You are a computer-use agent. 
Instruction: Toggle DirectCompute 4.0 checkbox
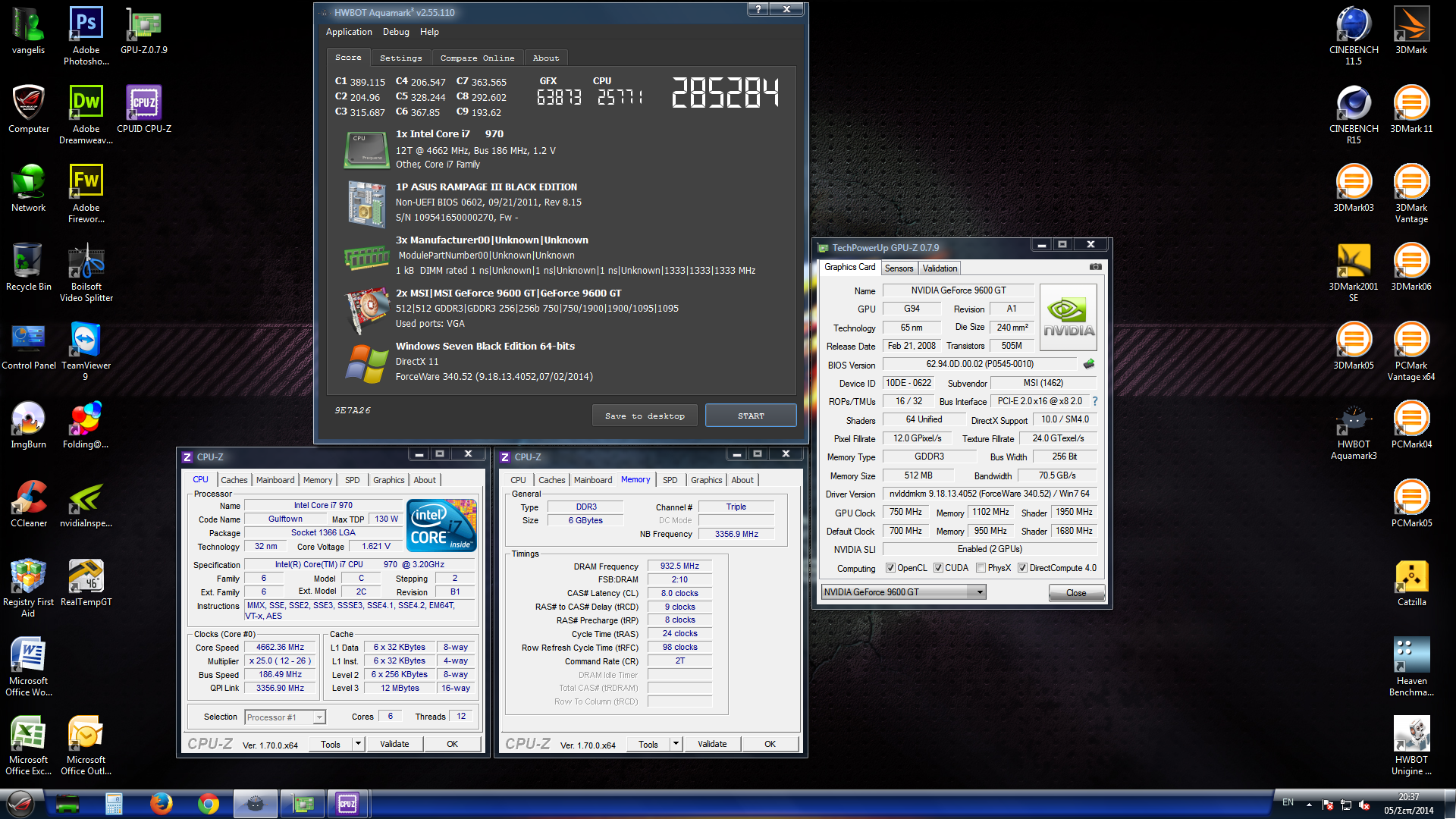coord(1022,568)
